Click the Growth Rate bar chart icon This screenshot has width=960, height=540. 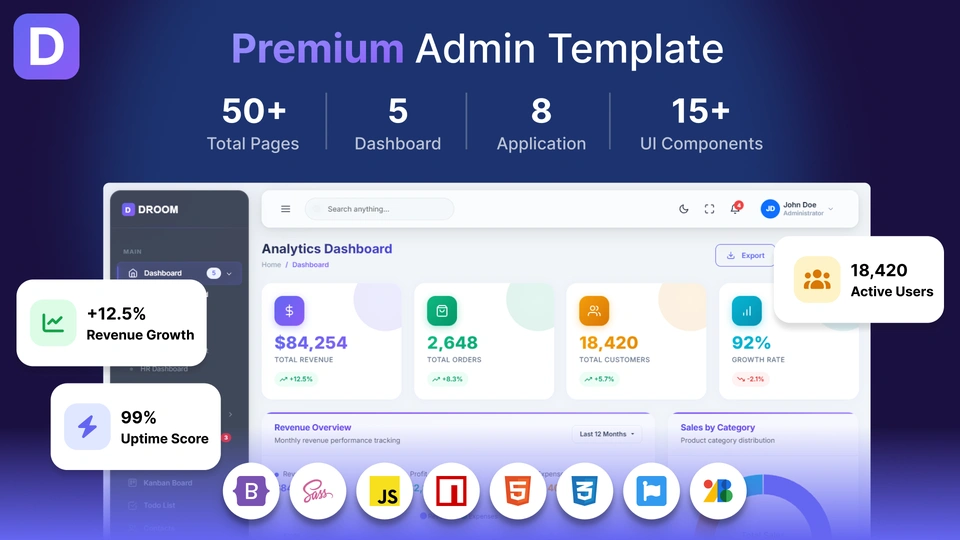coord(746,310)
